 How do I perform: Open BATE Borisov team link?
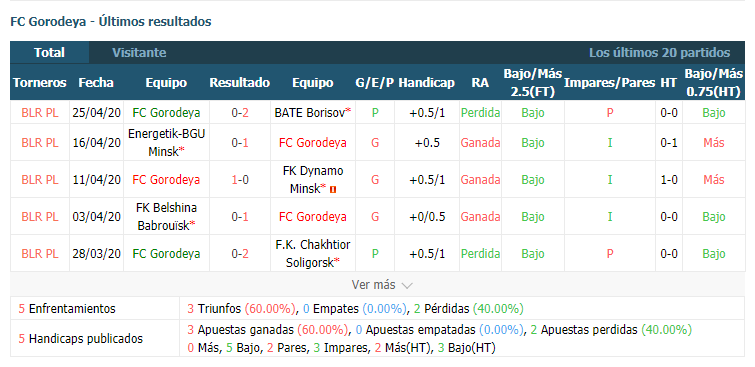[x=312, y=113]
